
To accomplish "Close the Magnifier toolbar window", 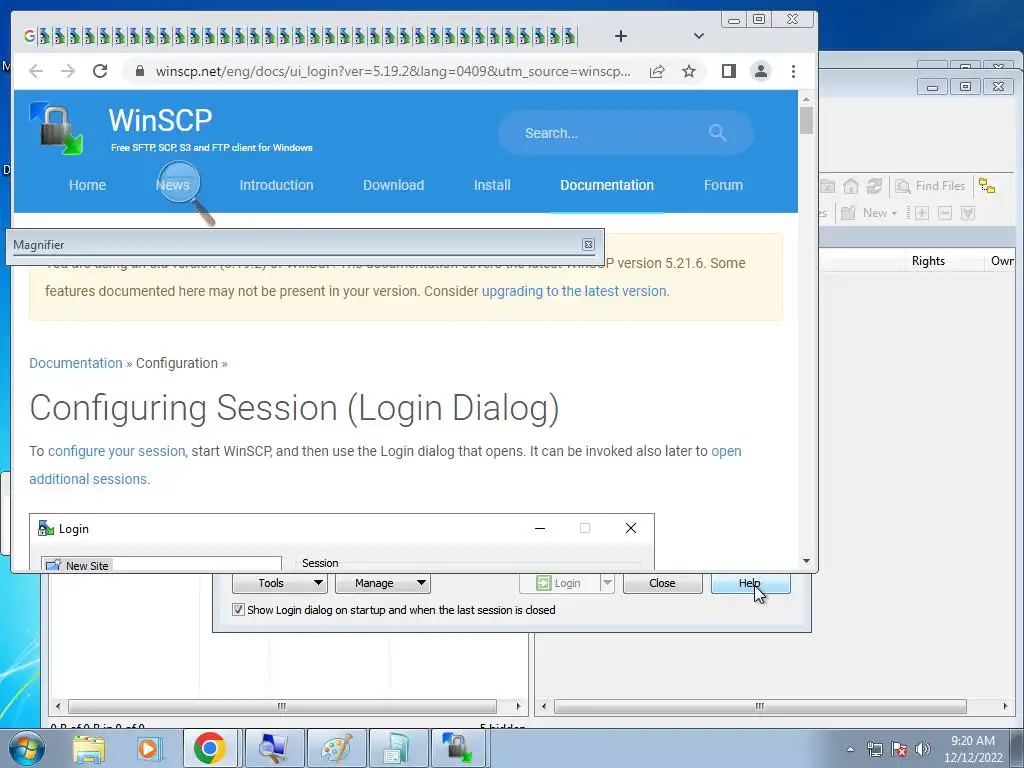I will coord(588,244).
